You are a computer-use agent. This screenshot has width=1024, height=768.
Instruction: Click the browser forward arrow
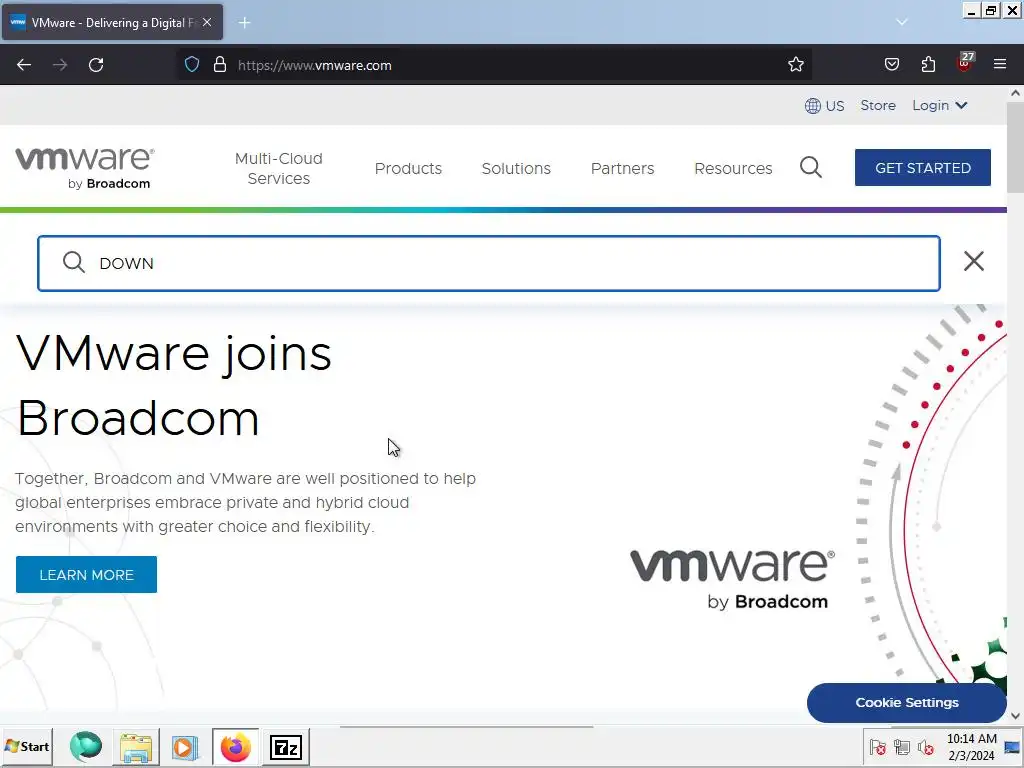60,65
